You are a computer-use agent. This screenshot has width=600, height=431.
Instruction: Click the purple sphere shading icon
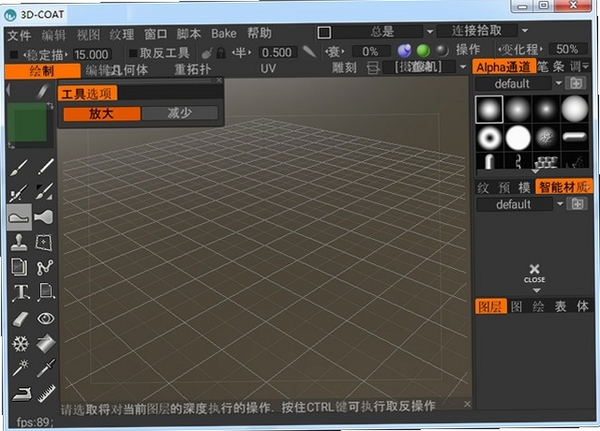pos(404,51)
